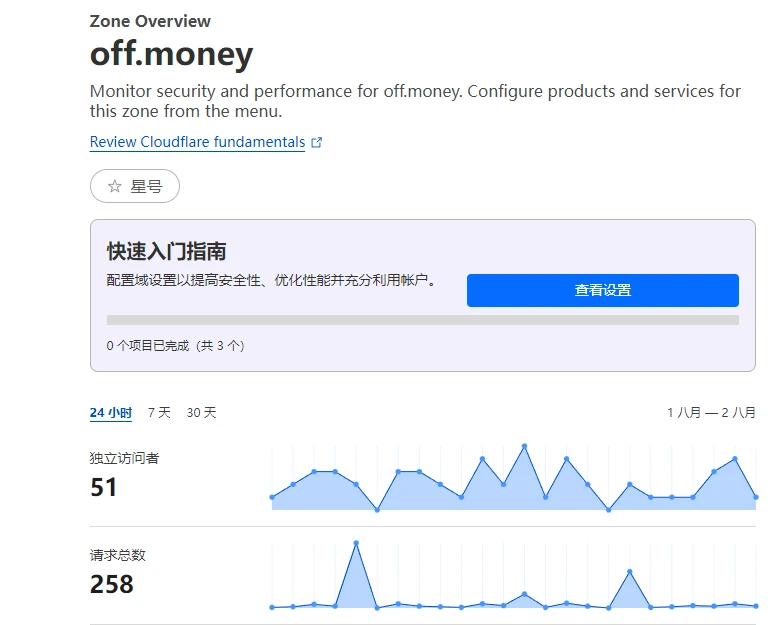Click the 独立访问者 metric label
This screenshot has height=625, width=782.
tap(124, 459)
